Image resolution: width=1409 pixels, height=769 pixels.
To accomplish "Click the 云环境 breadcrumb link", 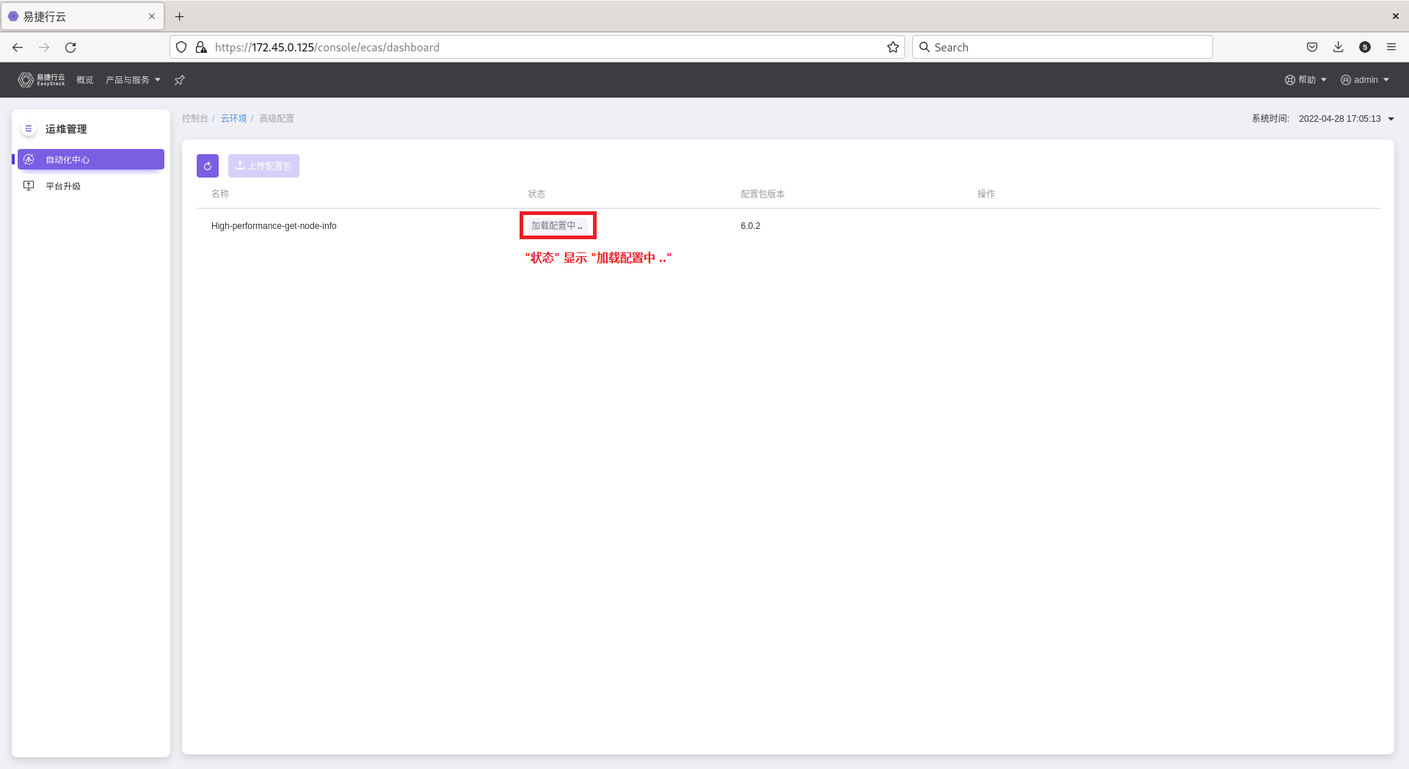I will tap(233, 118).
